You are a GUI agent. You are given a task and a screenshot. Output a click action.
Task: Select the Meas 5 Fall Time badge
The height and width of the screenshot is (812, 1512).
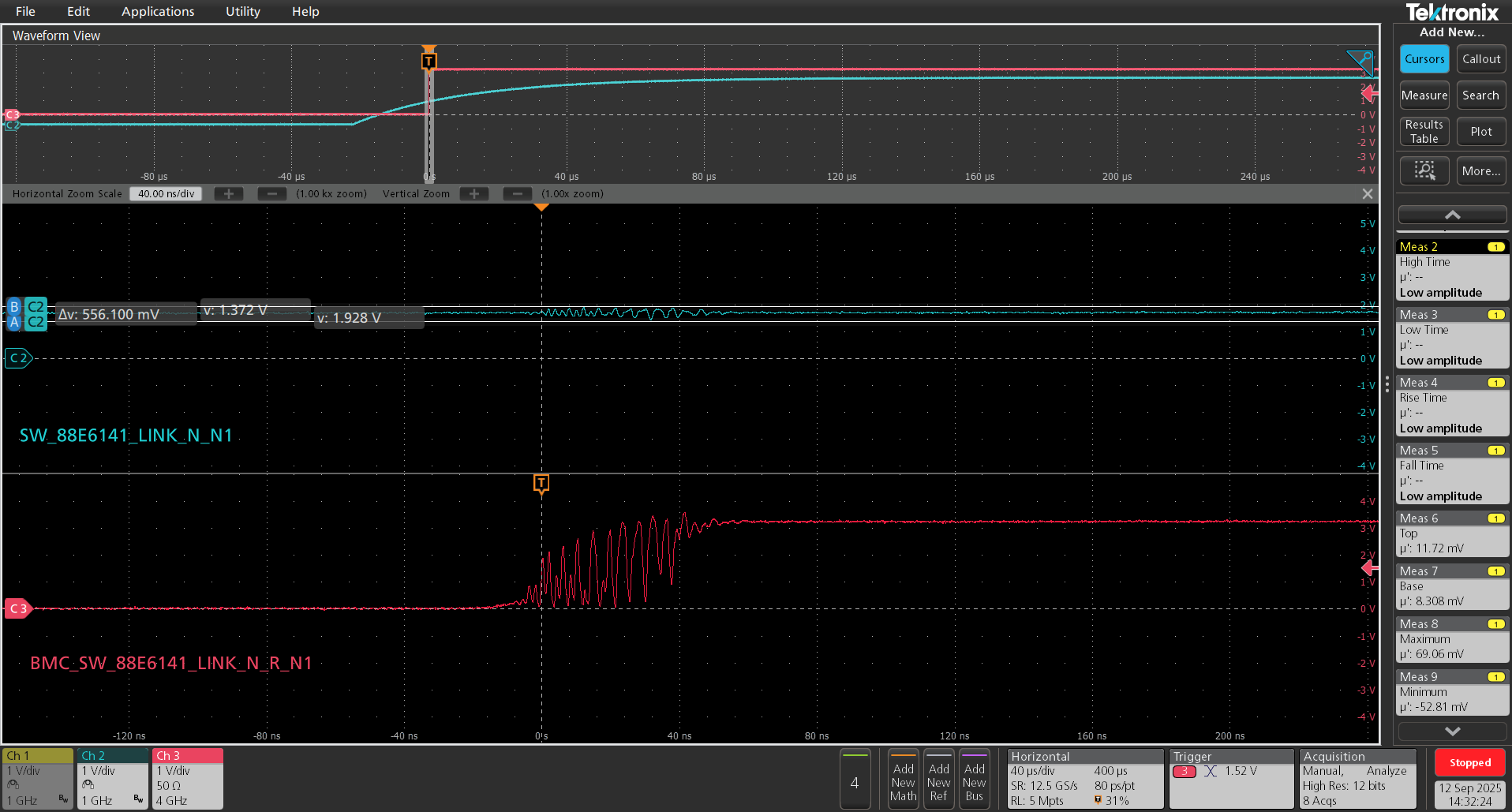1452,473
